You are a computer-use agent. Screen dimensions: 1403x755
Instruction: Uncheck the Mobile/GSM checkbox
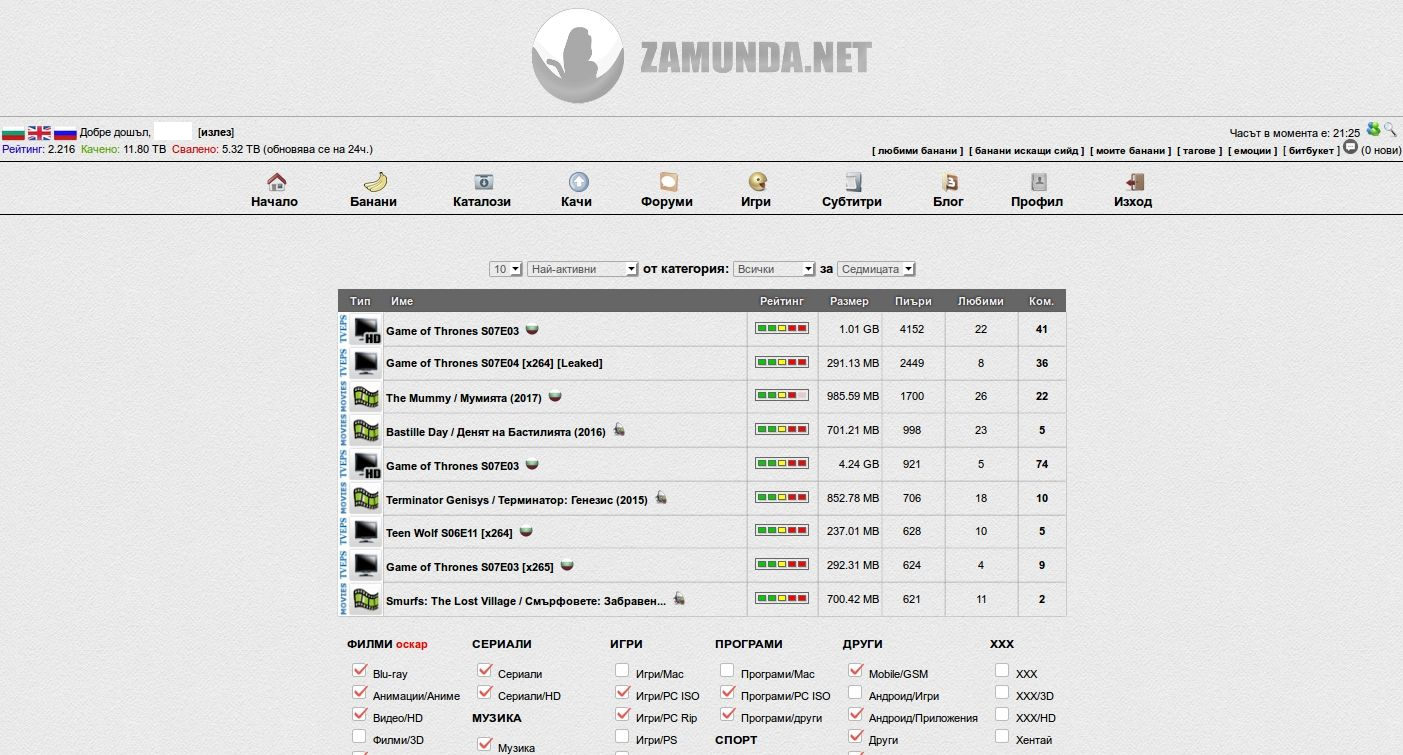[x=855, y=670]
